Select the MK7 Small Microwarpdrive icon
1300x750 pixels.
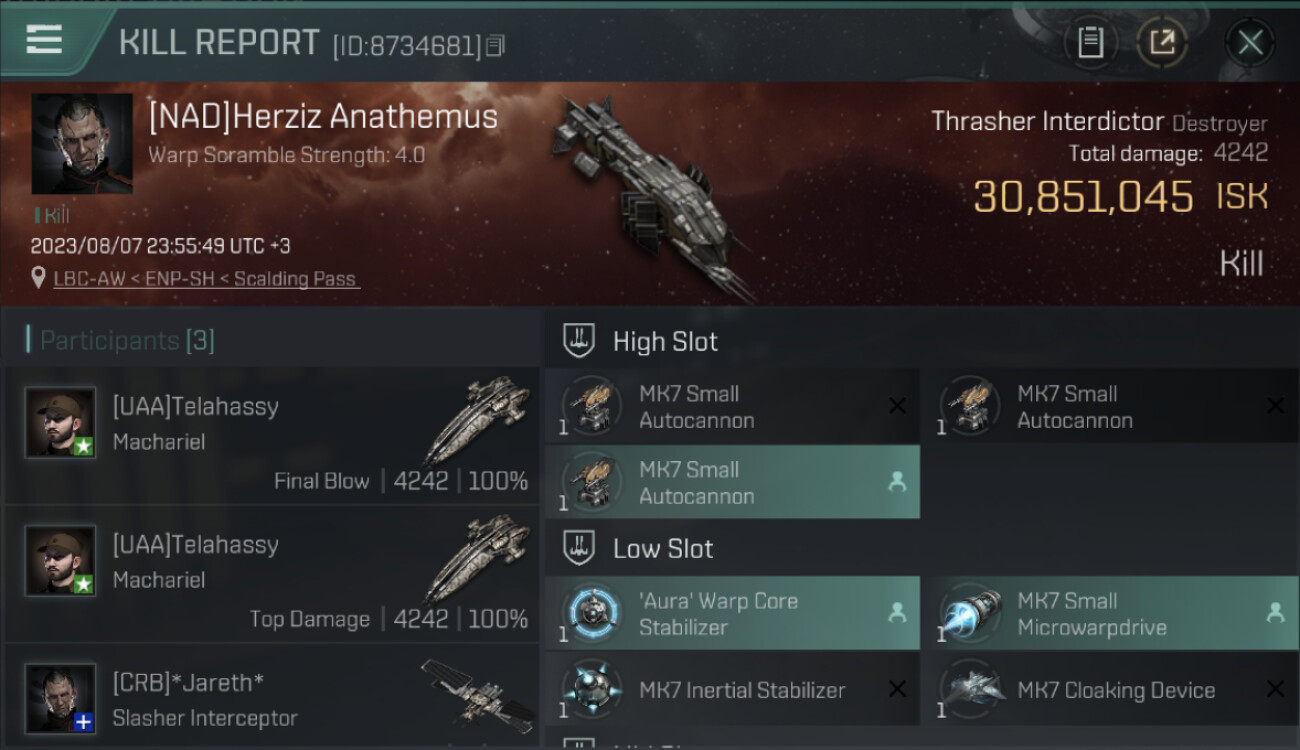click(970, 612)
